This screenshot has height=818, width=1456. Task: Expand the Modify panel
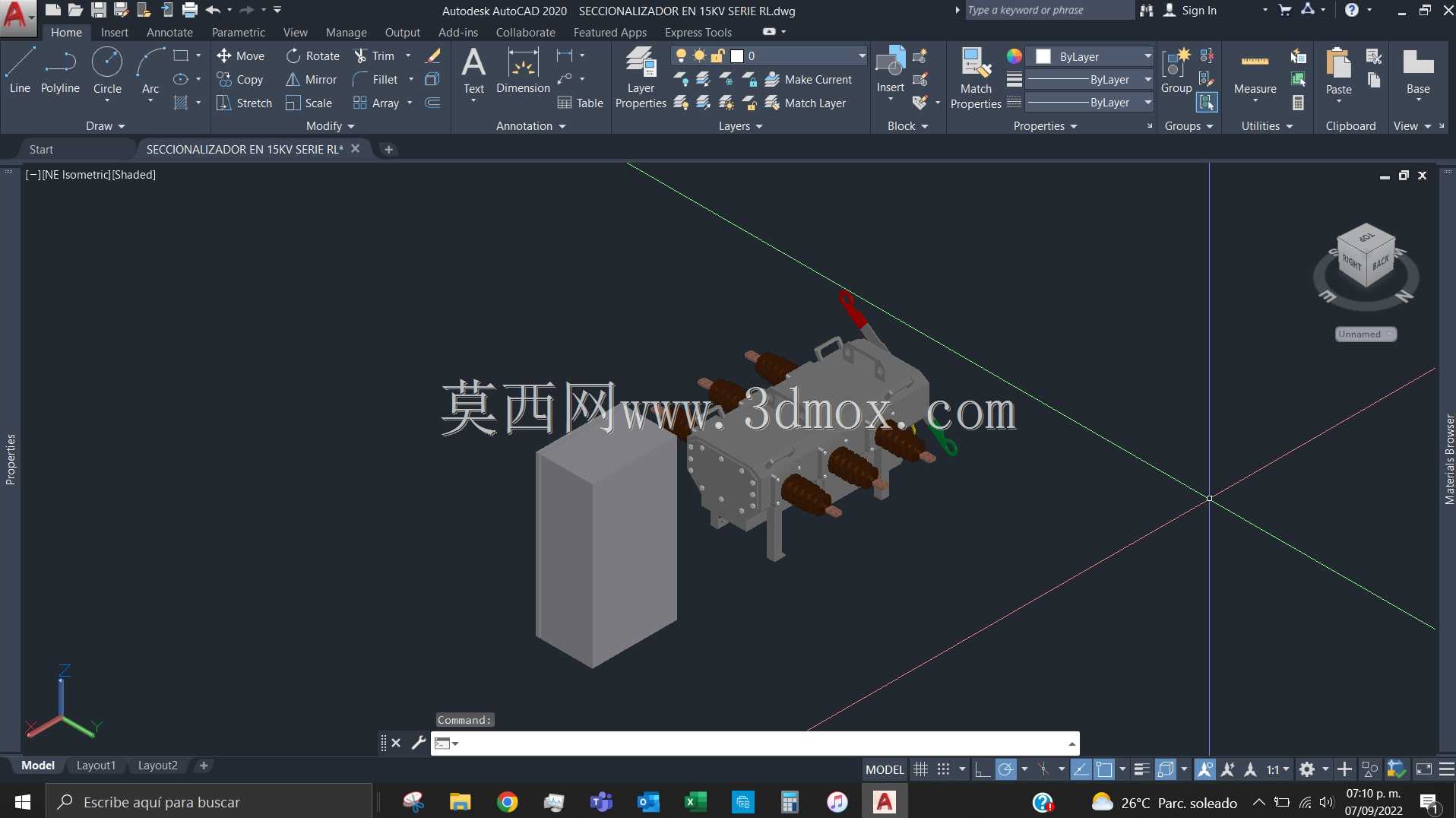[x=330, y=126]
